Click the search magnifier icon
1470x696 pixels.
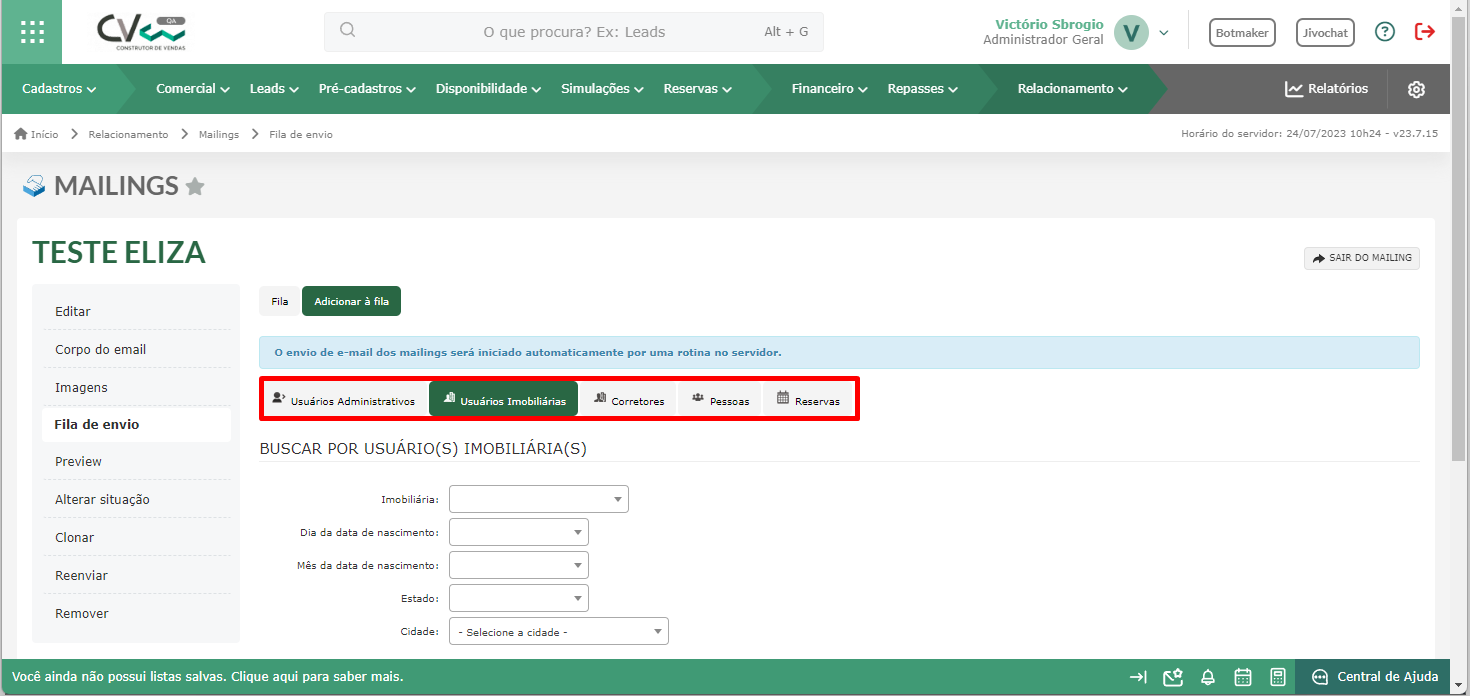347,30
